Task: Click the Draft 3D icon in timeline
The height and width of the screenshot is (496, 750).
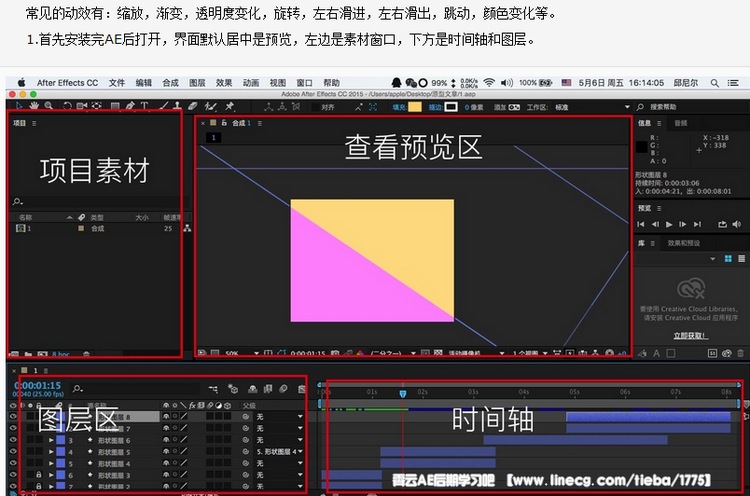Action: tap(233, 389)
